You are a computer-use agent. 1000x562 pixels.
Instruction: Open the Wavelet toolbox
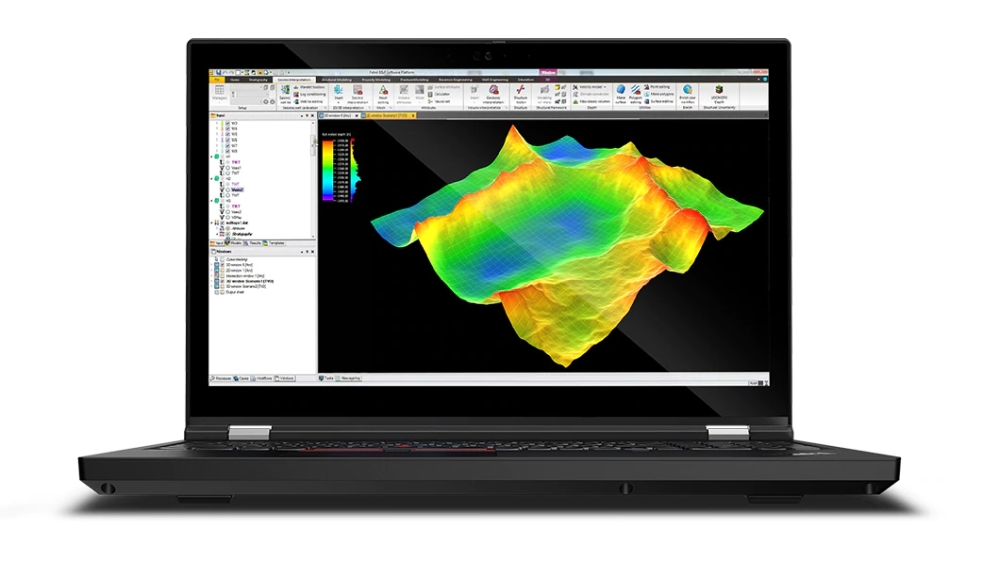[x=312, y=87]
